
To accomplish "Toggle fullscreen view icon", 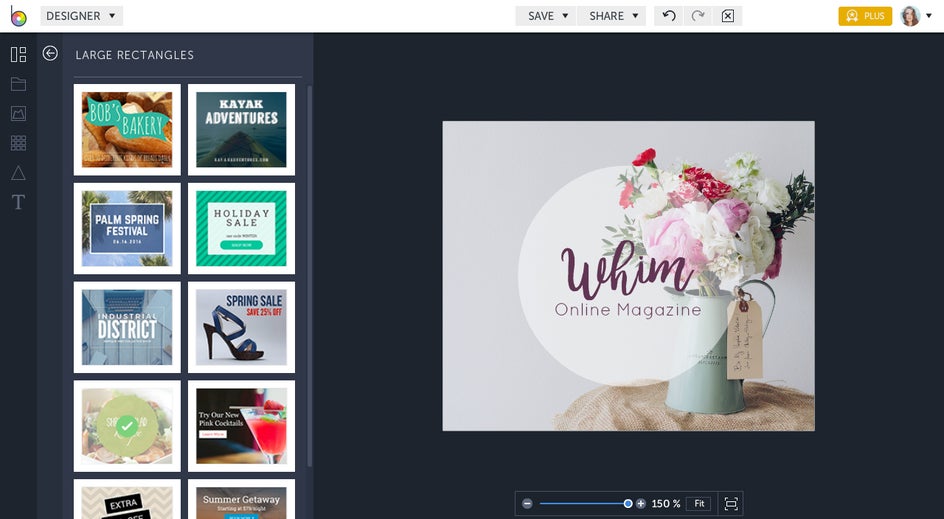I will [x=731, y=503].
